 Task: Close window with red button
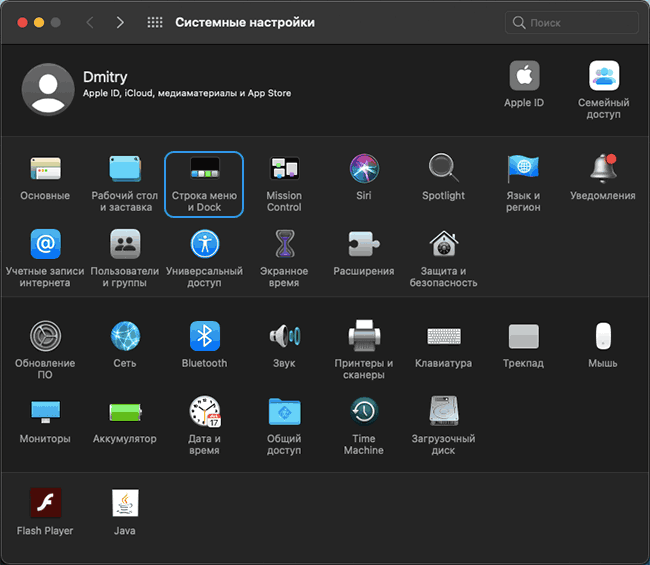22,22
